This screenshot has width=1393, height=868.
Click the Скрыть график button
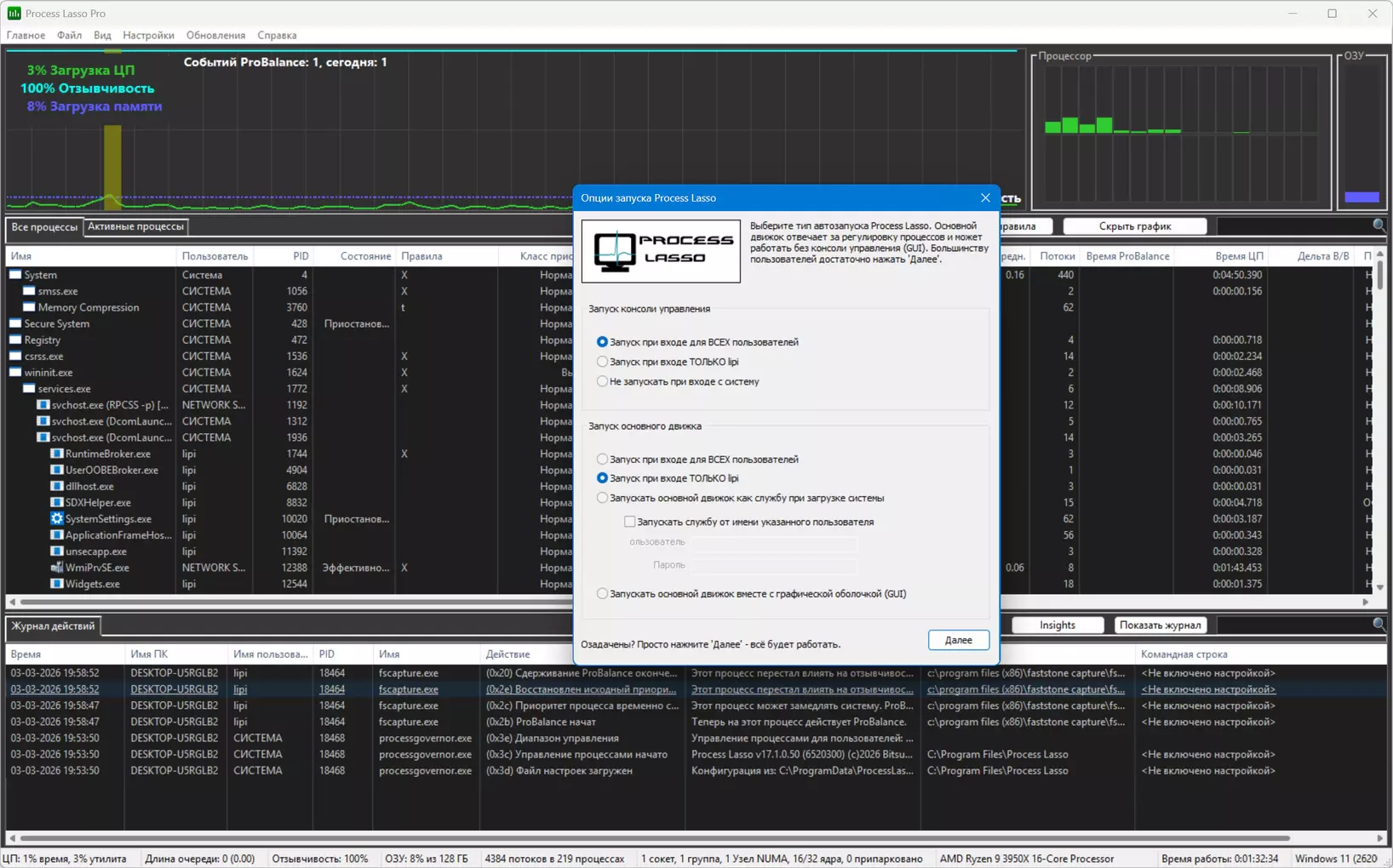pyautogui.click(x=1134, y=226)
